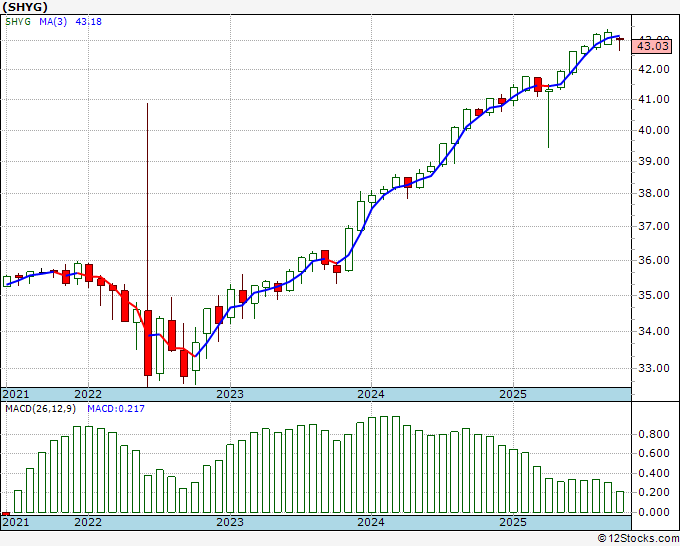This screenshot has width=680, height=546.
Task: Click 2025 on the price chart timeline
Action: (x=513, y=394)
